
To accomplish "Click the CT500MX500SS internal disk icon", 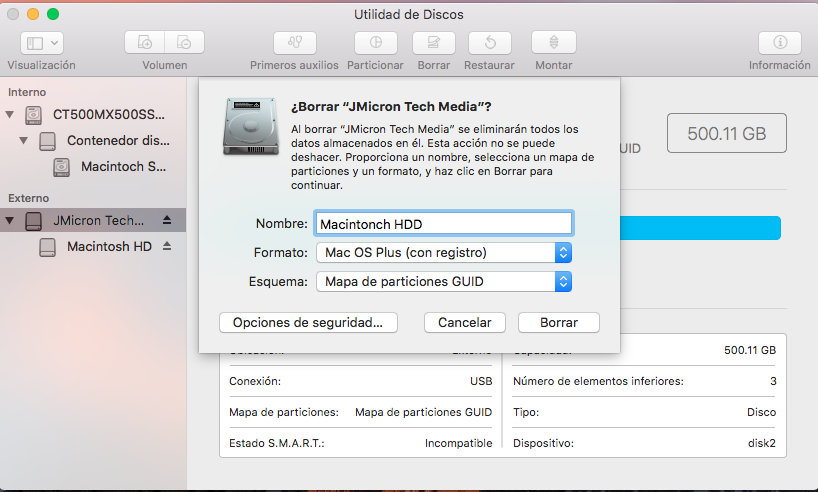I will [x=33, y=115].
